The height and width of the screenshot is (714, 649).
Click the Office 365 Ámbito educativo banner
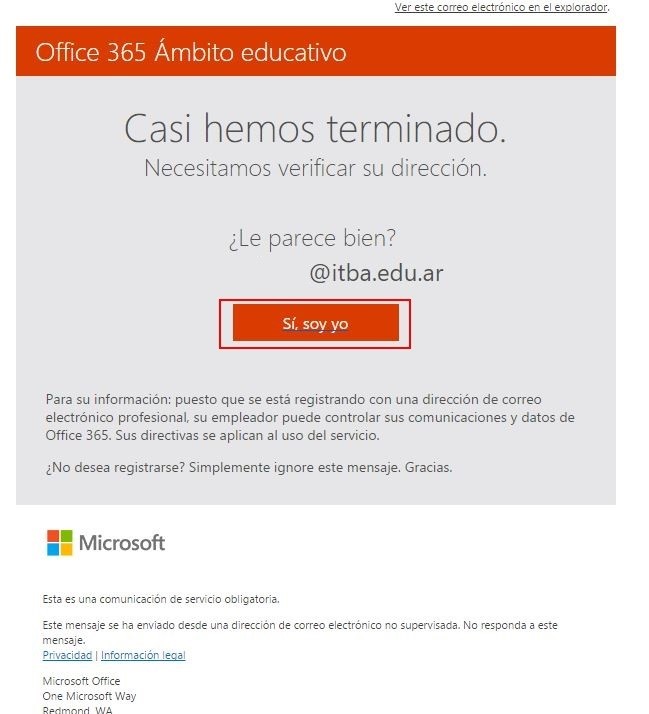(316, 51)
